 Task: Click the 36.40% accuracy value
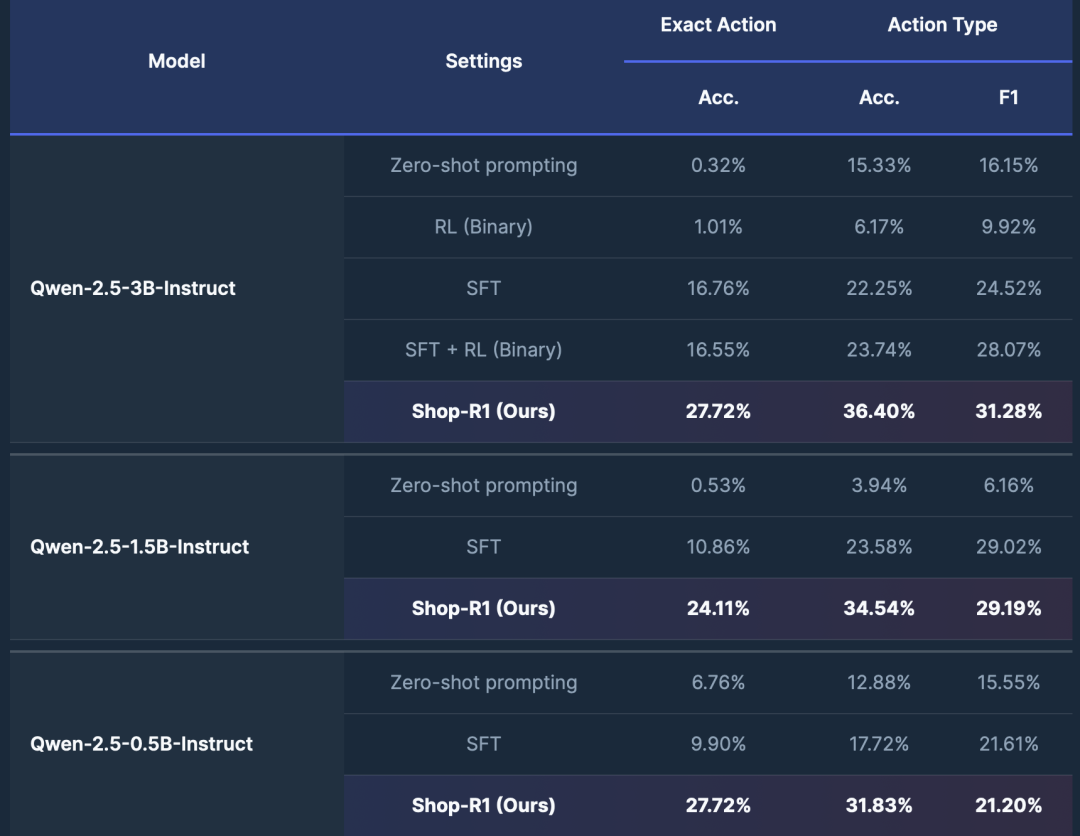click(x=879, y=411)
